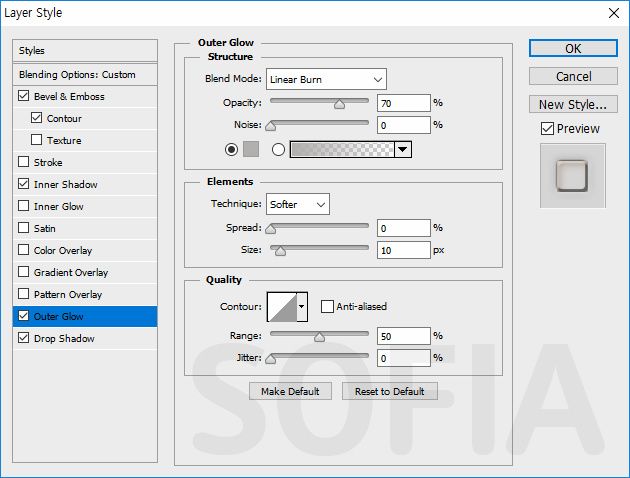Select the Contour sub-item row
Screen dimensions: 630x478
pos(85,118)
